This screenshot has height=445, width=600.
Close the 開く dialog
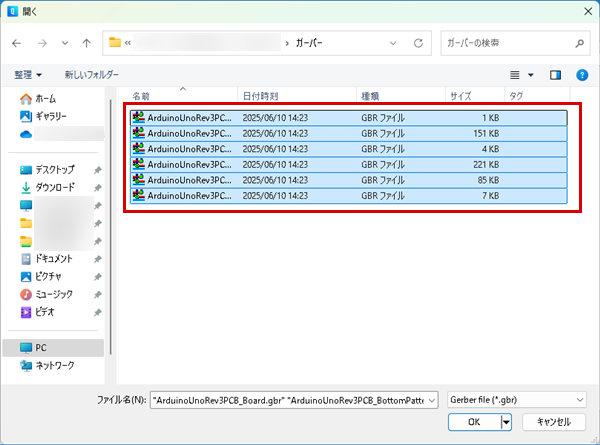[588, 11]
